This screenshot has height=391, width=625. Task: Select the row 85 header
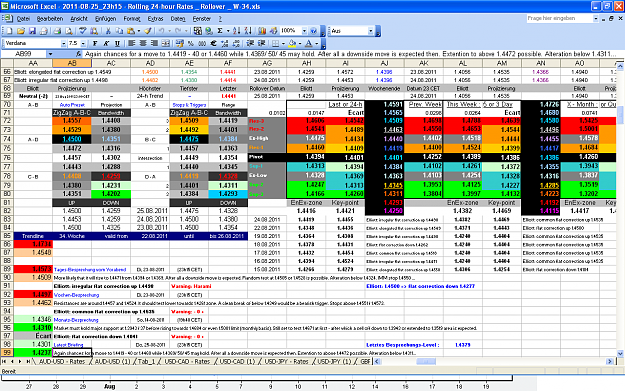7,236
